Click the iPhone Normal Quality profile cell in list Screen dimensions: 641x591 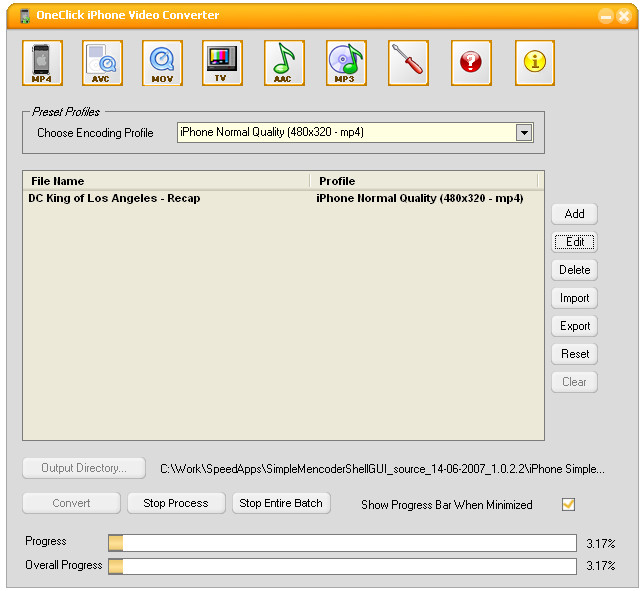pos(419,198)
